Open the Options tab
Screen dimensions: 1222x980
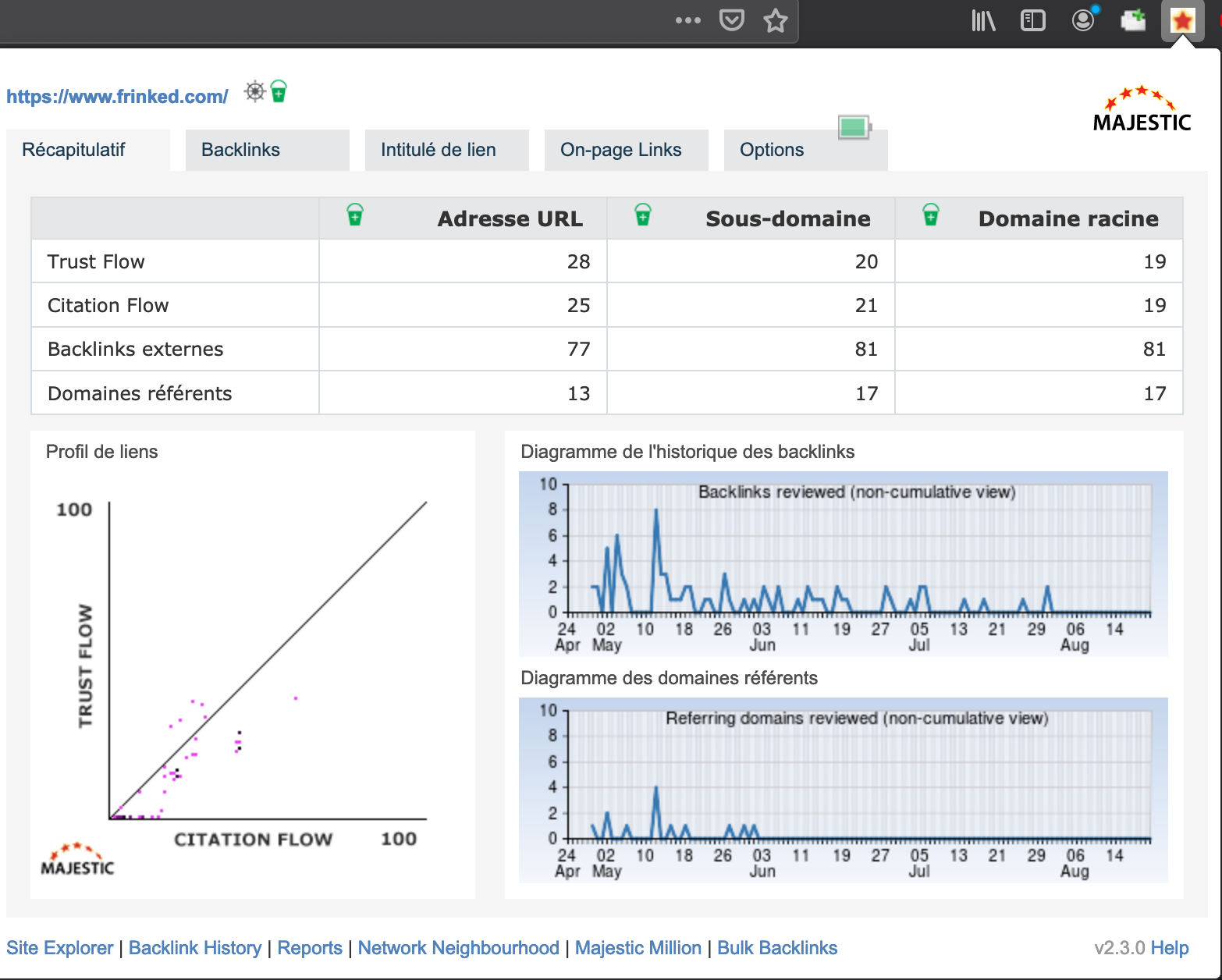tap(806, 150)
